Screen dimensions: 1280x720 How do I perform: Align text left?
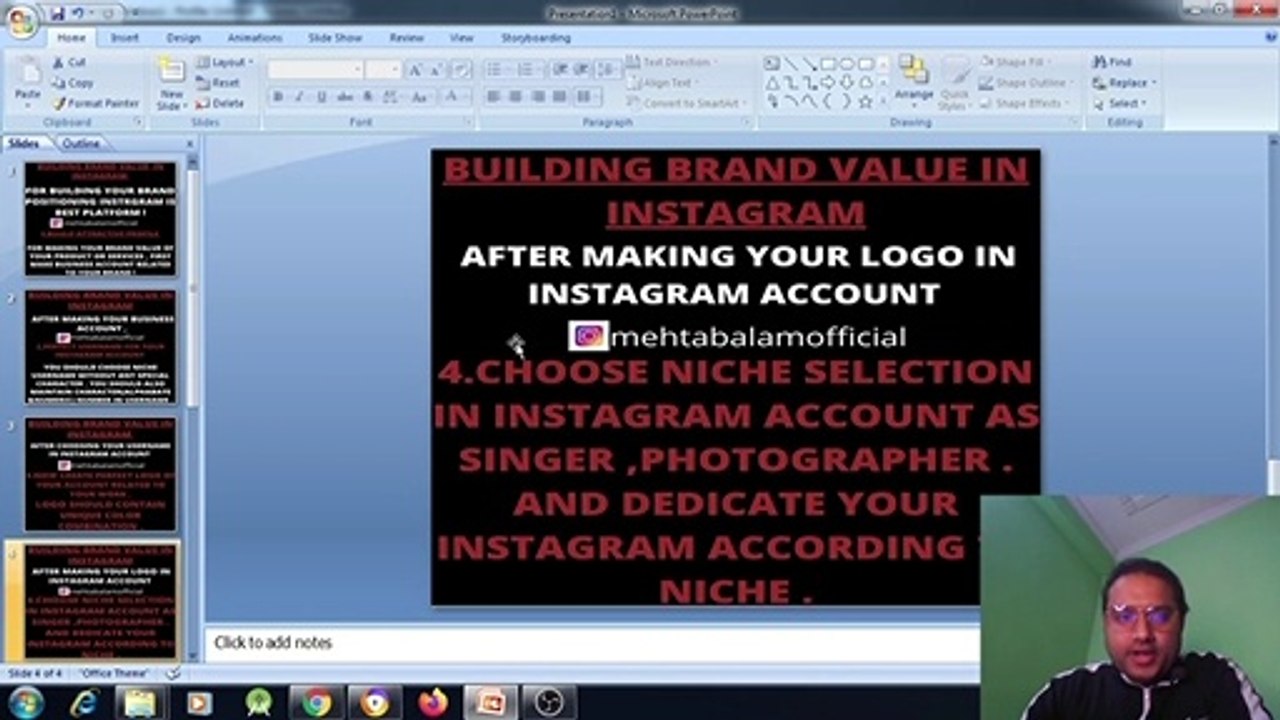(493, 97)
